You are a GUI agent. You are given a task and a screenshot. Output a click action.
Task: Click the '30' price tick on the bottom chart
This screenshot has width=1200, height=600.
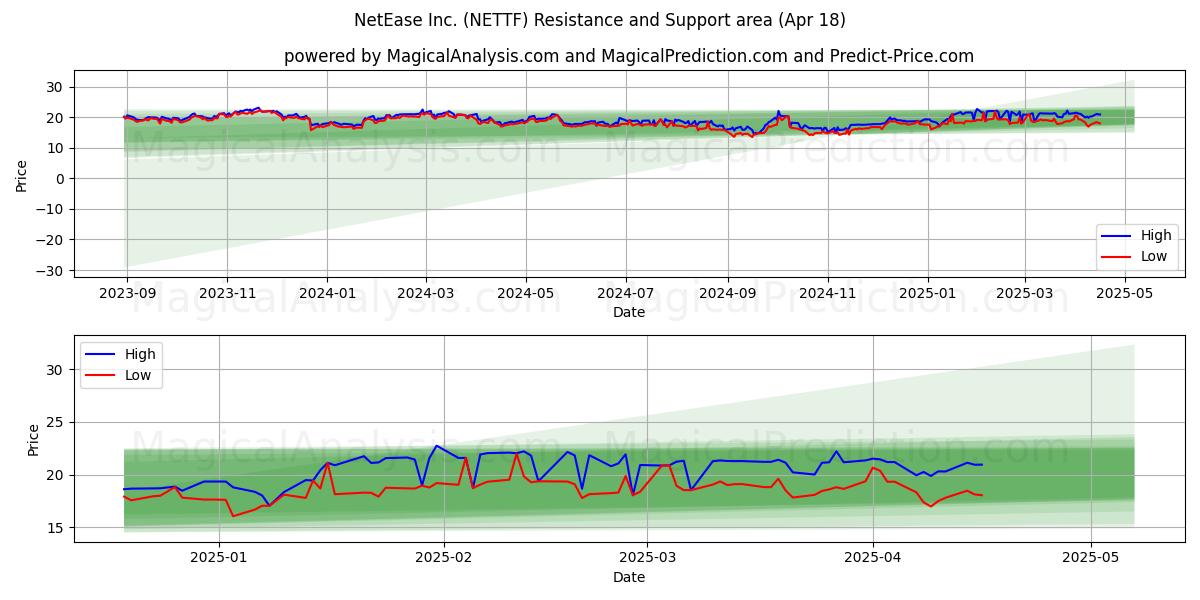(57, 370)
